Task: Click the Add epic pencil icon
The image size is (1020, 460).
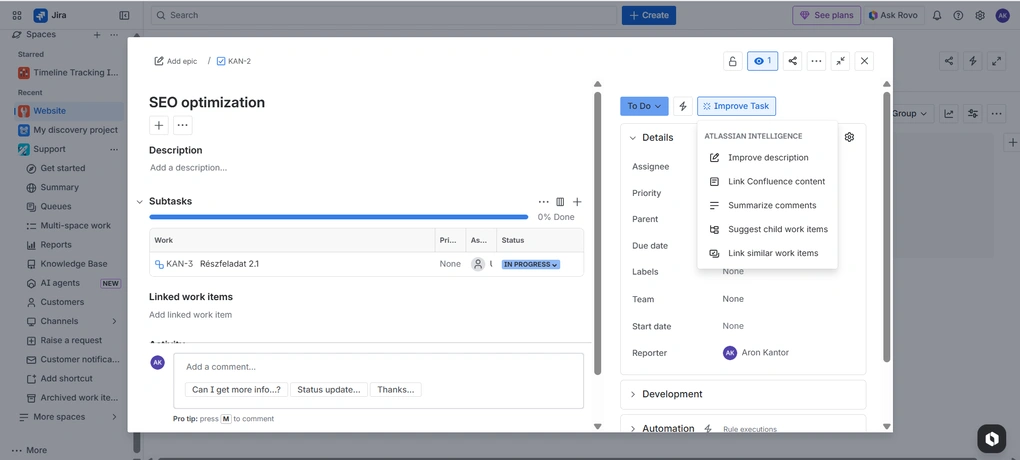Action: [159, 61]
